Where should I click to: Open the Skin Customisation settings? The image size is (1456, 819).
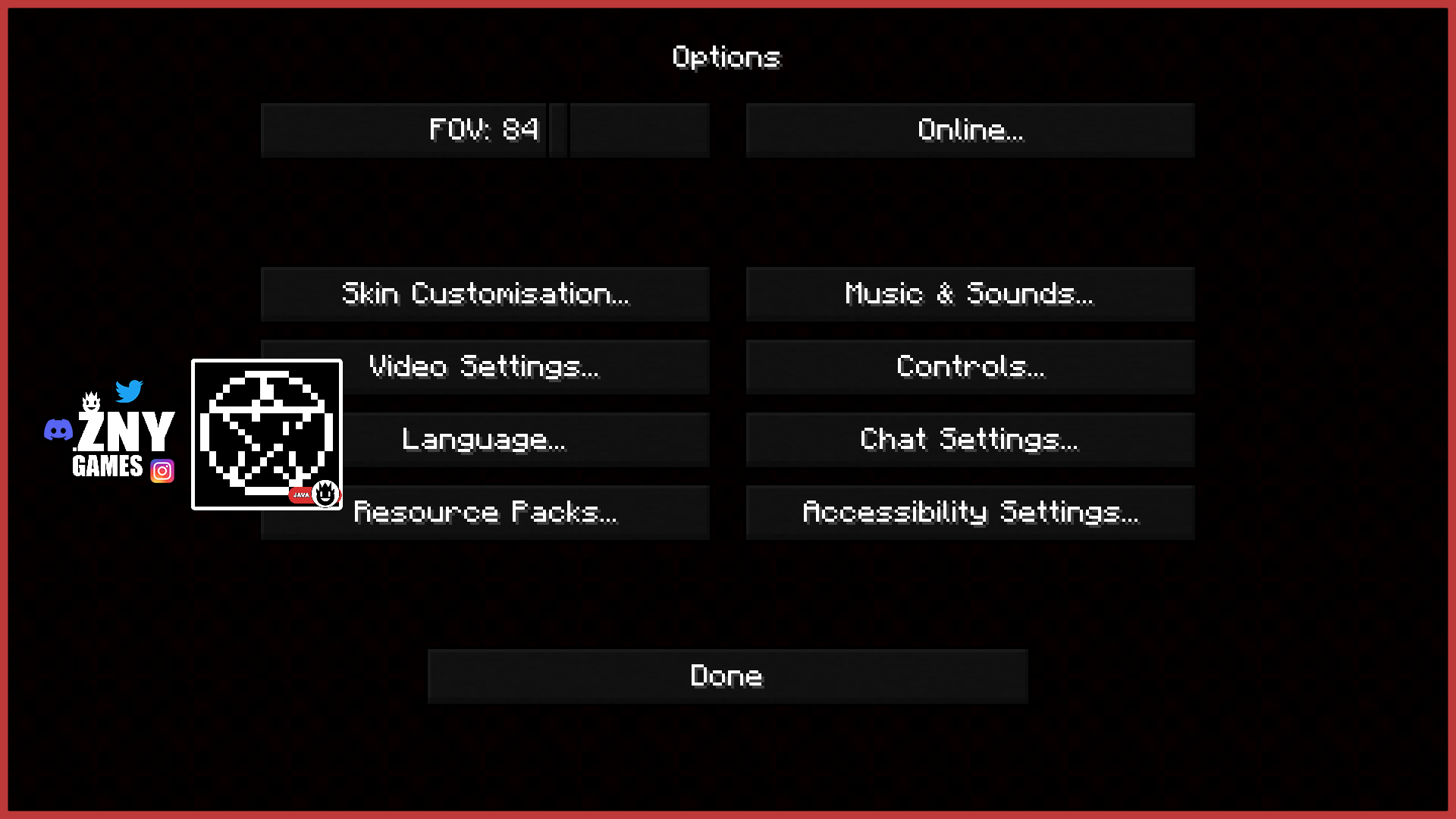pyautogui.click(x=485, y=293)
